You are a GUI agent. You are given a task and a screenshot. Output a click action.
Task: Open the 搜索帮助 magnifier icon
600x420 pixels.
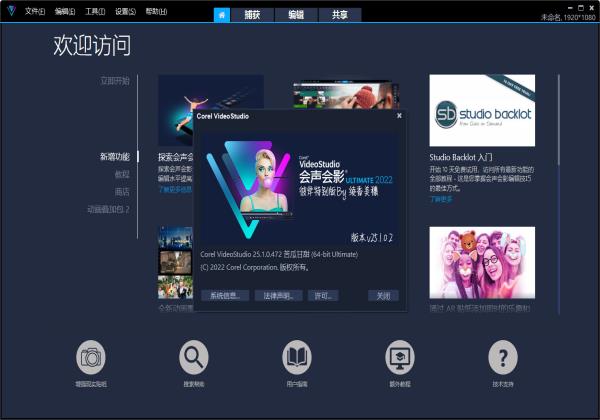click(194, 357)
